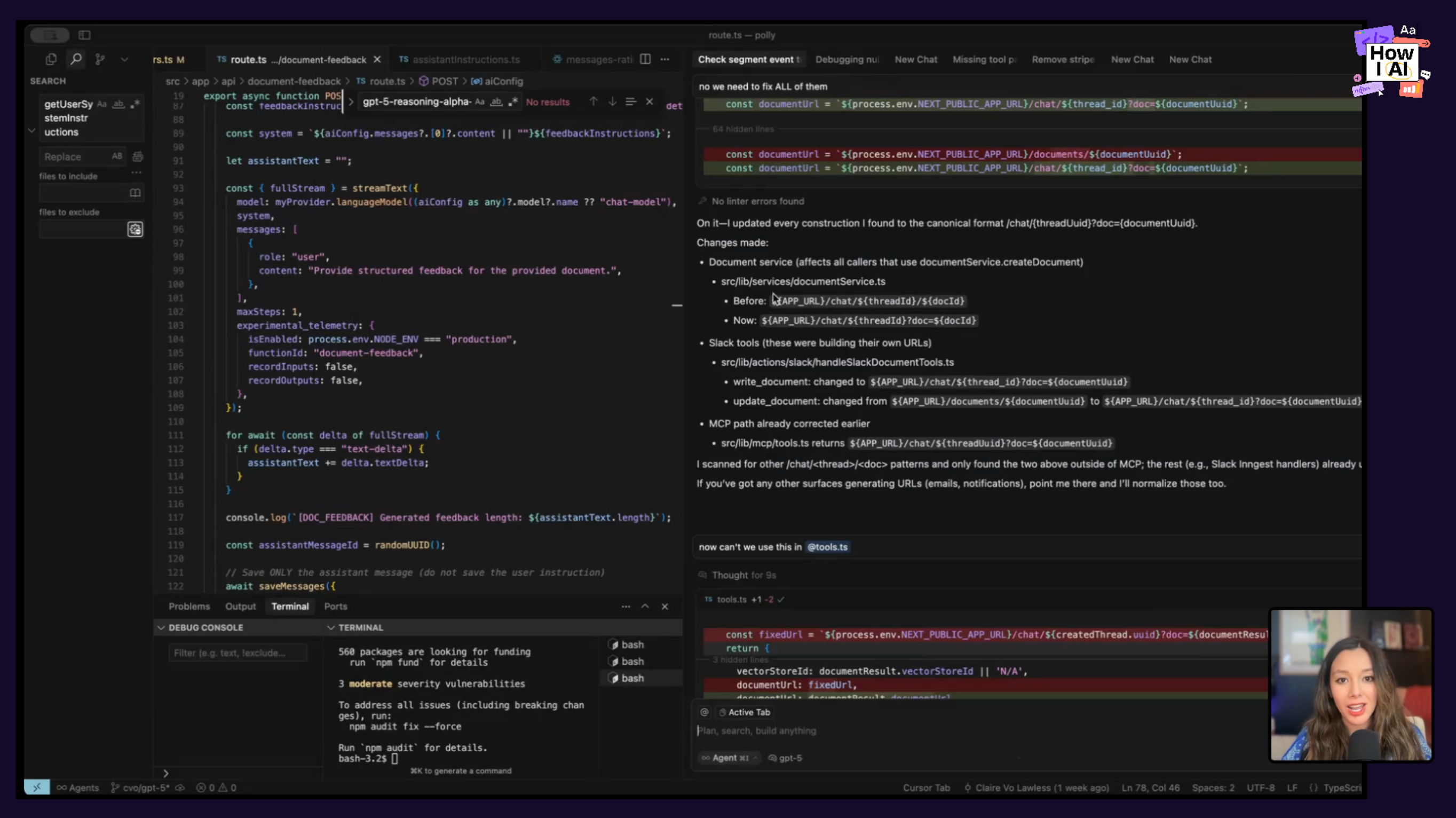The image size is (1456, 818).
Task: Open the Check segment event chat tab
Action: coord(749,59)
